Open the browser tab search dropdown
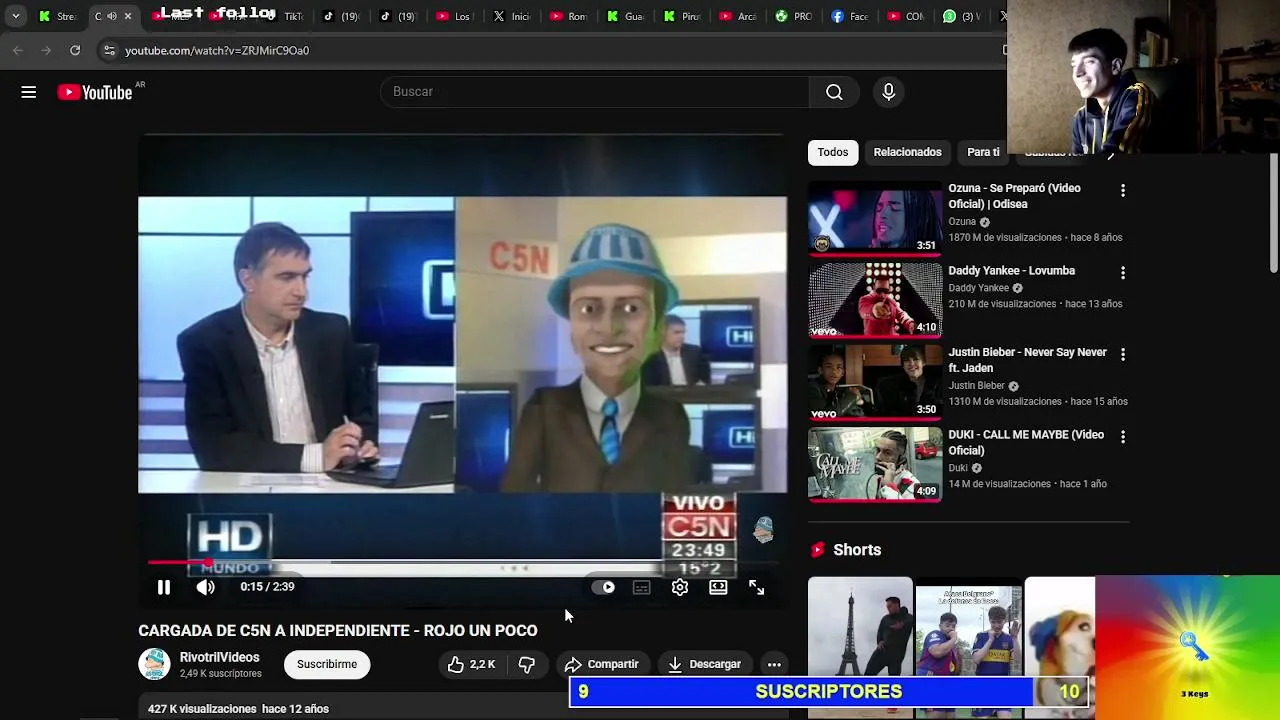 [15, 16]
